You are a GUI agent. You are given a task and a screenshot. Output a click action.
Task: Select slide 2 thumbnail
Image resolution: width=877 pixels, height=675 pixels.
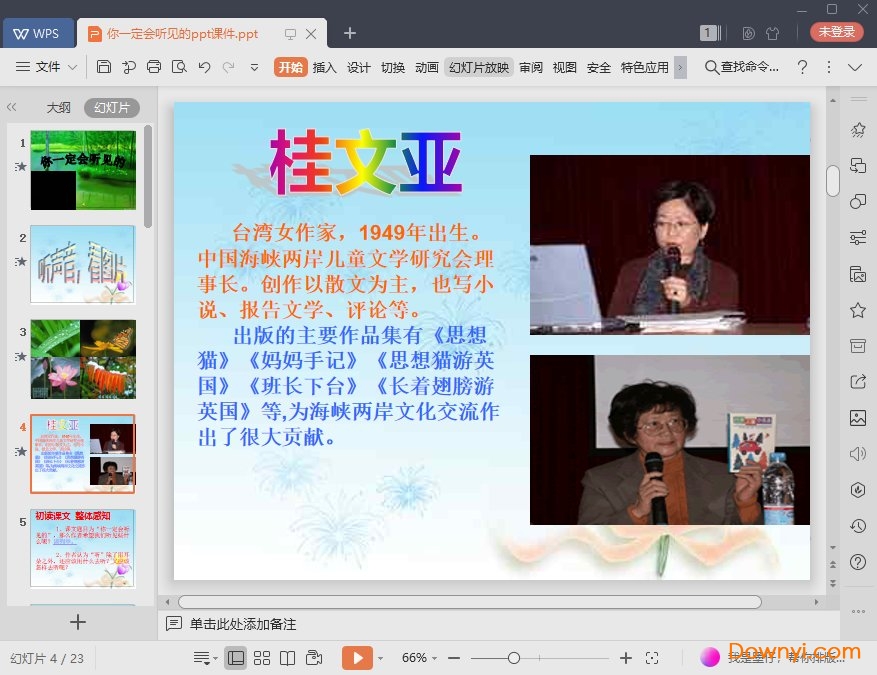(x=83, y=265)
